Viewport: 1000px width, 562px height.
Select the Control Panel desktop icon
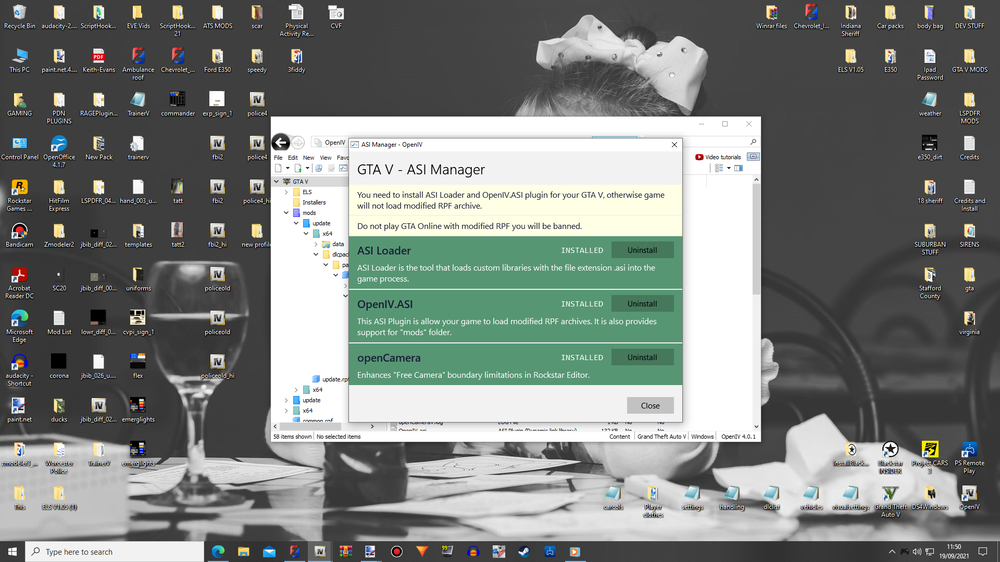pyautogui.click(x=19, y=148)
